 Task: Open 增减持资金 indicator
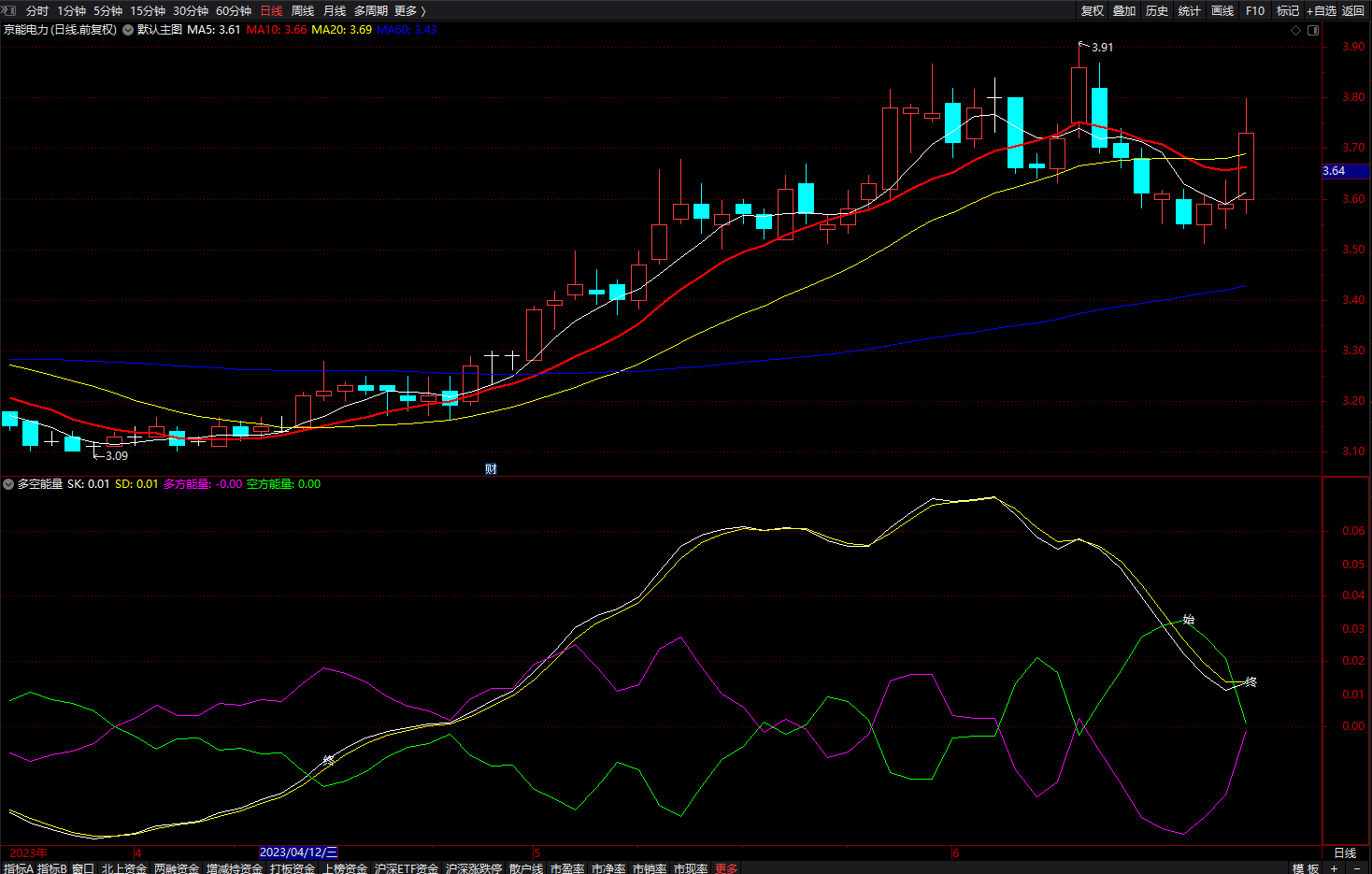click(235, 868)
